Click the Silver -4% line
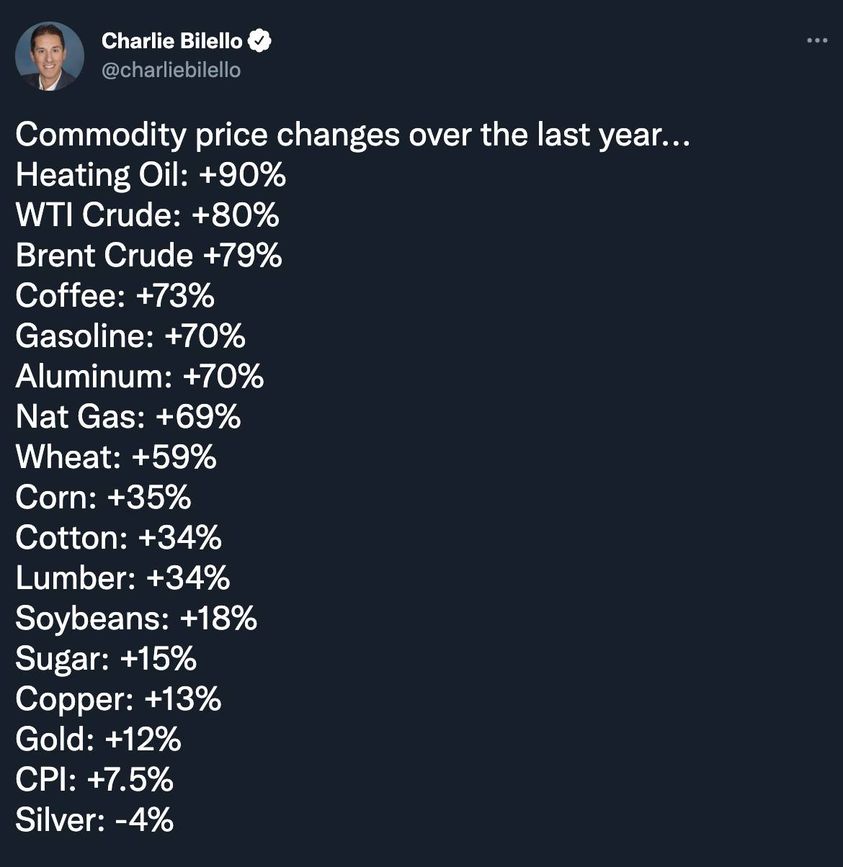 (94, 820)
